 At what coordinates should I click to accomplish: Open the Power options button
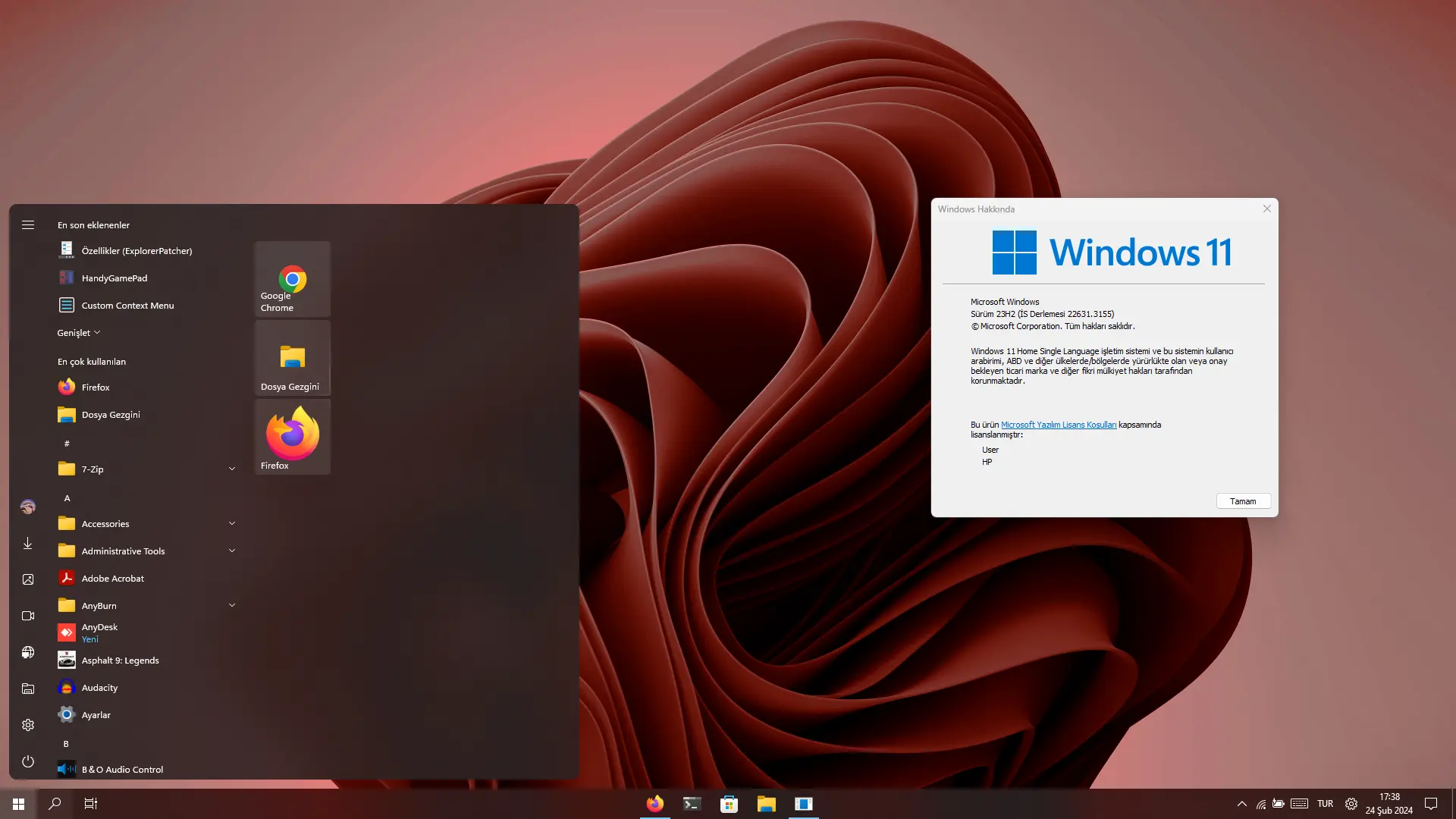coord(28,761)
